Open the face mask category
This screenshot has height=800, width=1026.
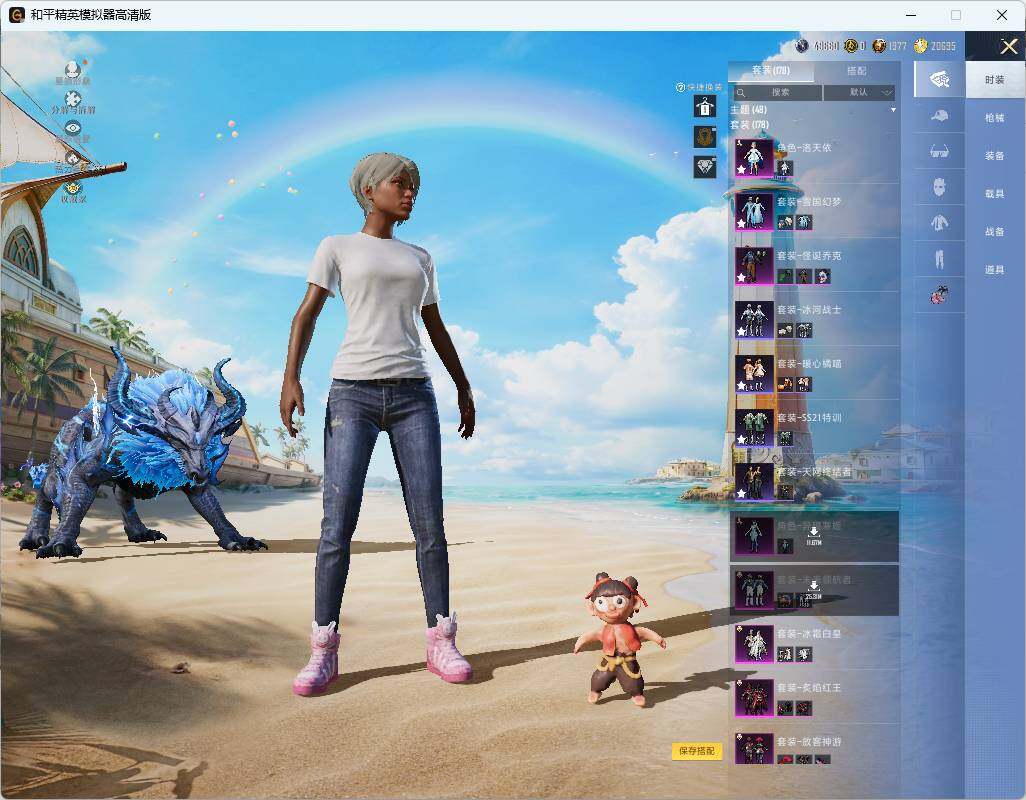pyautogui.click(x=939, y=188)
